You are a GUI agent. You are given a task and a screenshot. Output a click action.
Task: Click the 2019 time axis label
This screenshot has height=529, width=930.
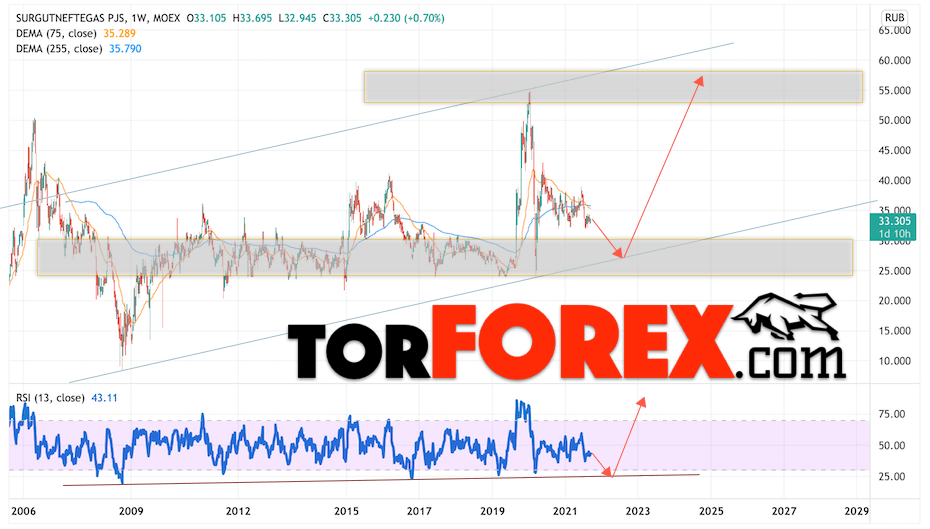(492, 511)
